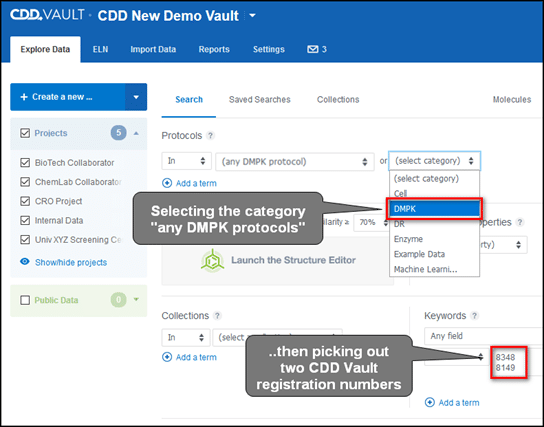Screen dimensions: 544x427
Task: Click the Show/hide projects eye icon
Action: 25,262
